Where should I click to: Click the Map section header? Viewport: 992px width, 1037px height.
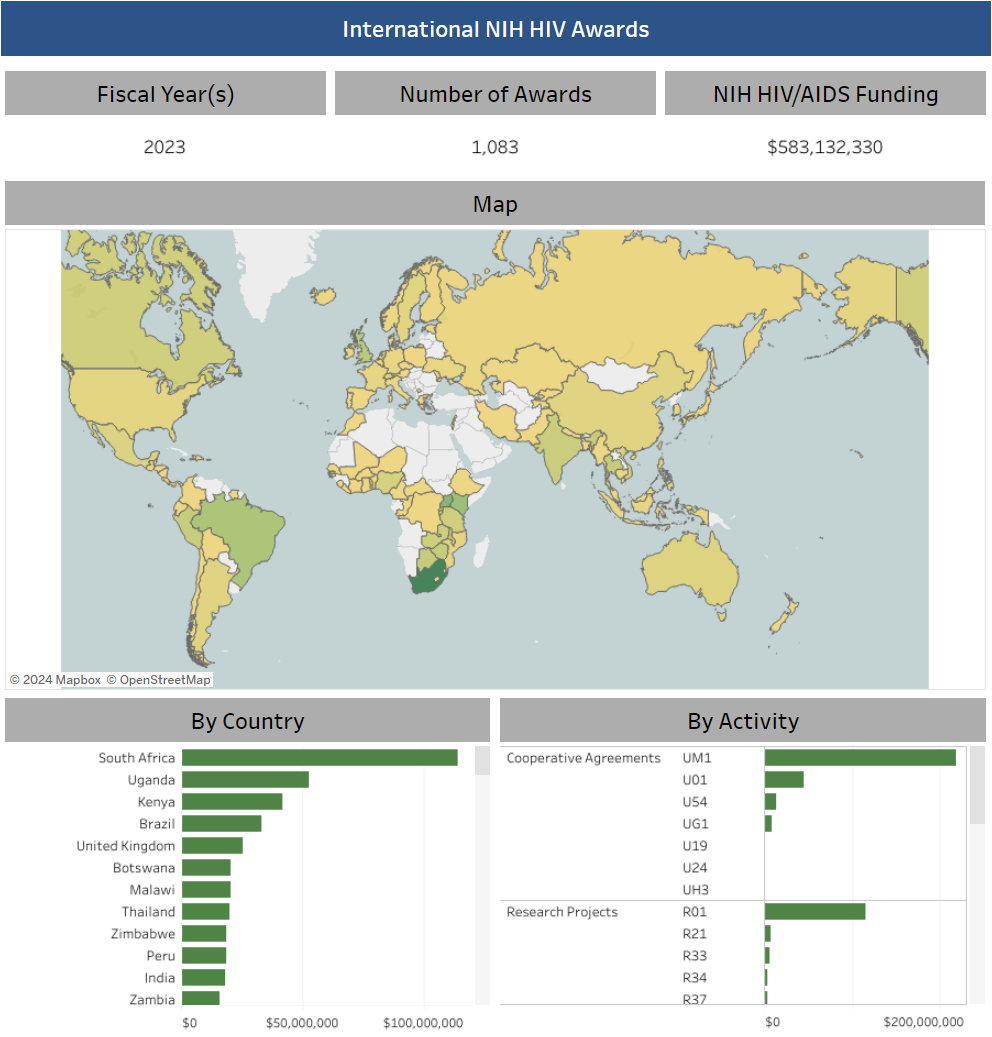click(x=495, y=203)
